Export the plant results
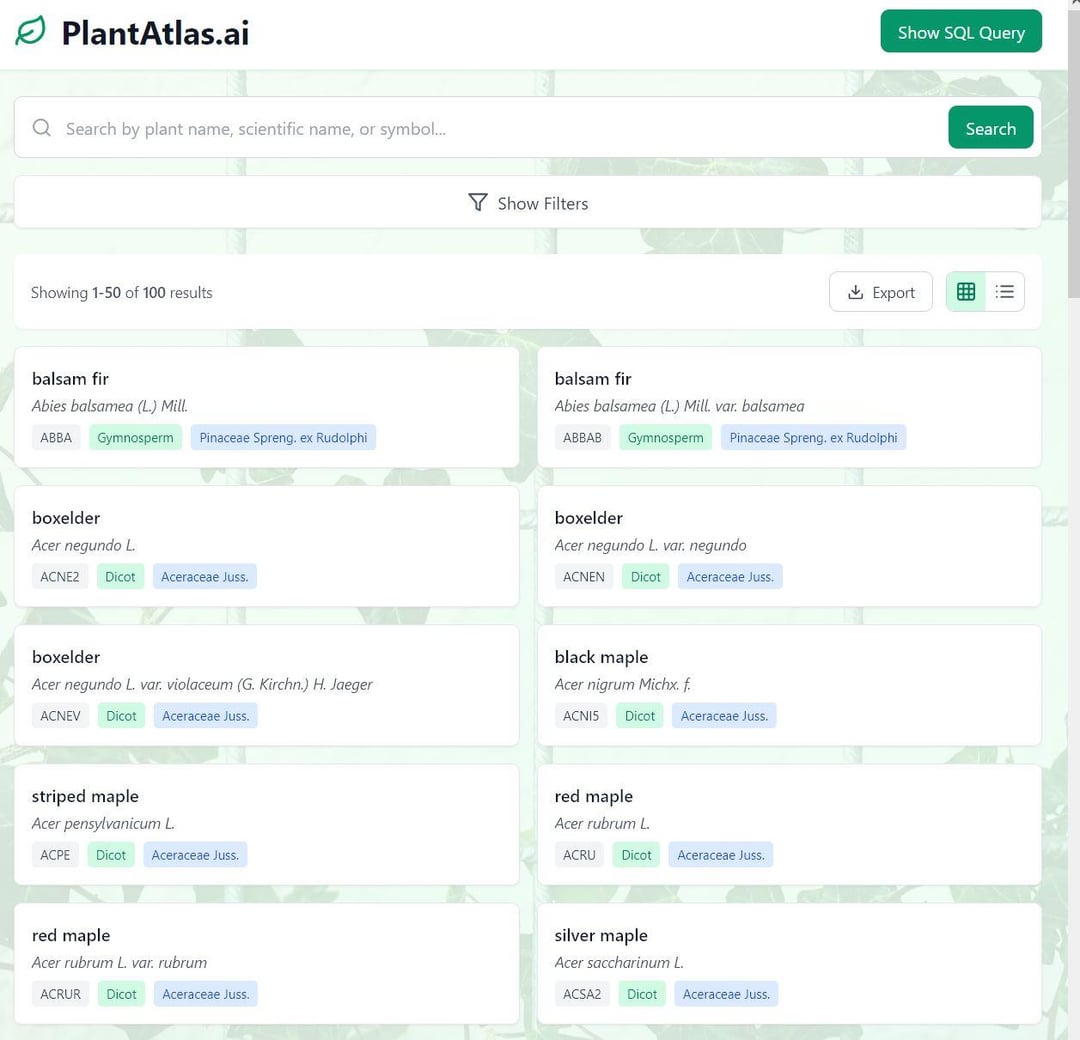1080x1040 pixels. (x=880, y=292)
